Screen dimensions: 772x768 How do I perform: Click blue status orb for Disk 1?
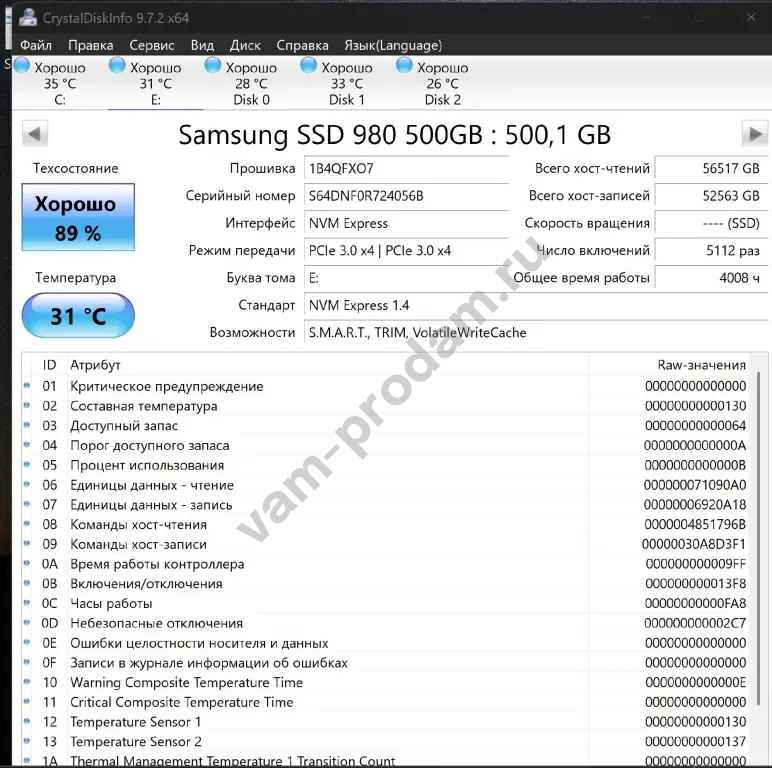click(x=308, y=65)
